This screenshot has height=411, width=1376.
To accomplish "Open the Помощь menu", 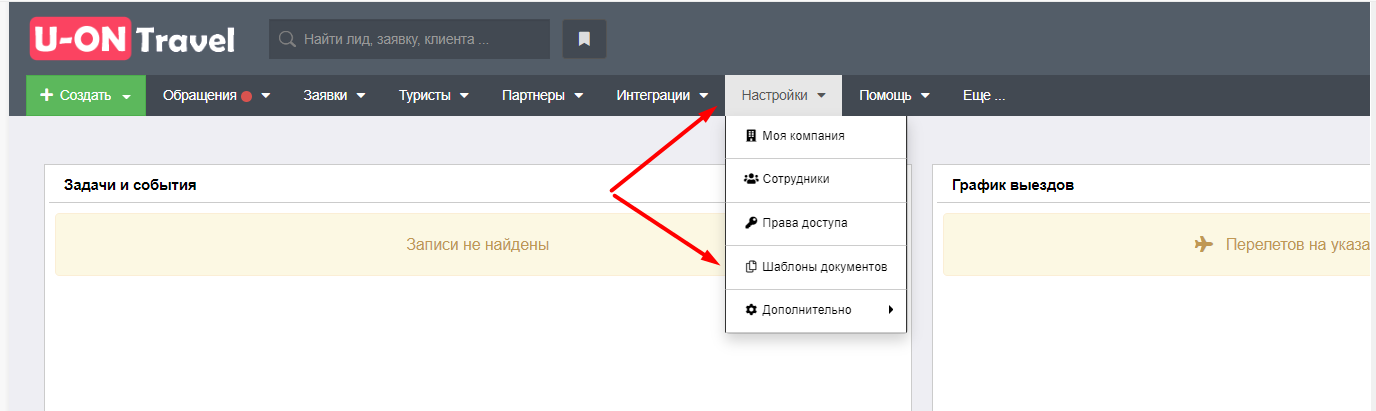I will point(895,96).
